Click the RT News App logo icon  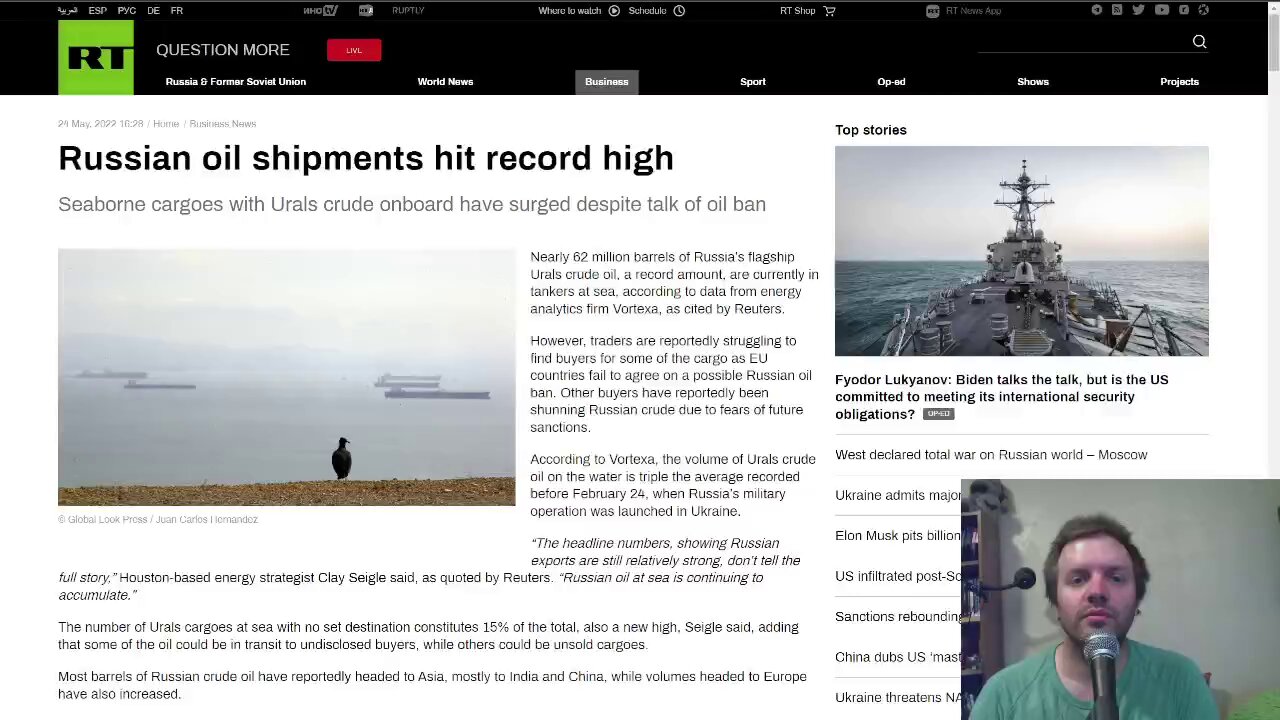(932, 11)
